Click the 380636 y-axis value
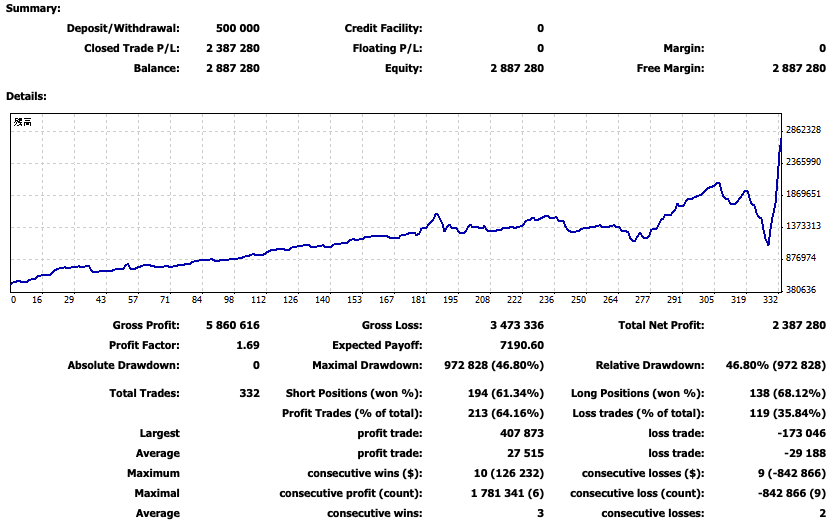This screenshot has height=522, width=834. coord(800,289)
